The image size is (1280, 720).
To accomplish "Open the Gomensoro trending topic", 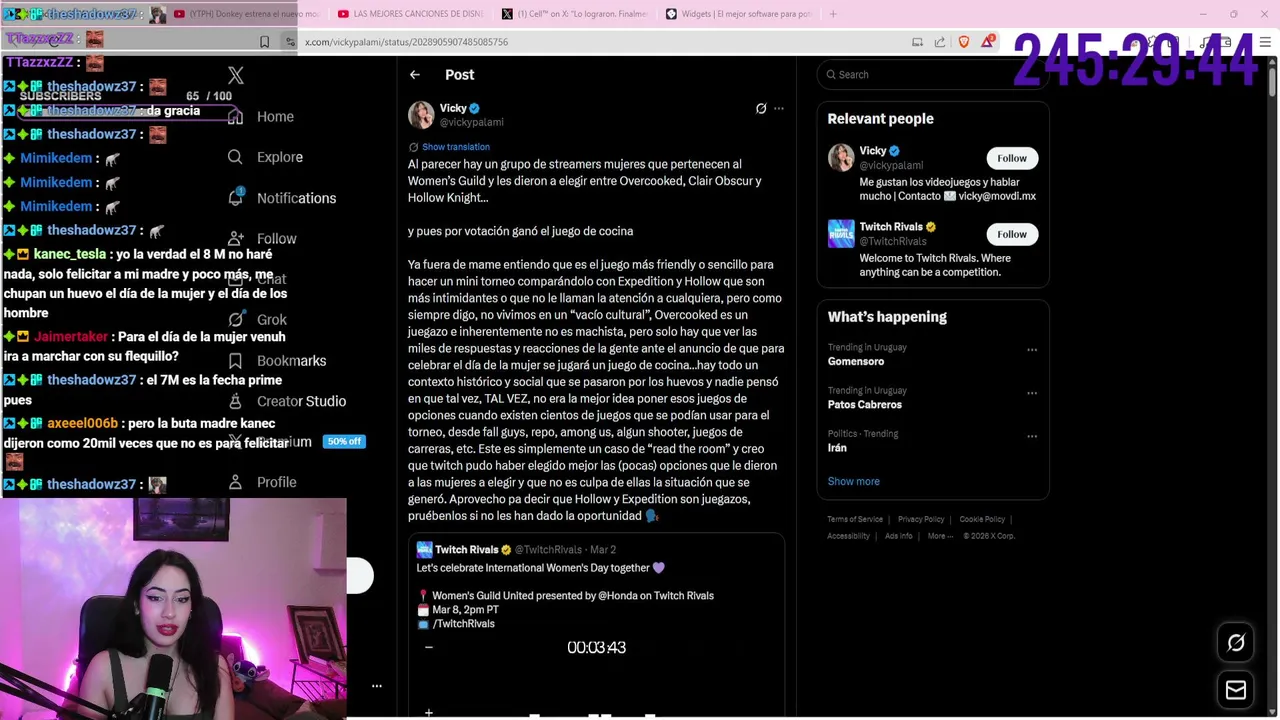I will [856, 362].
